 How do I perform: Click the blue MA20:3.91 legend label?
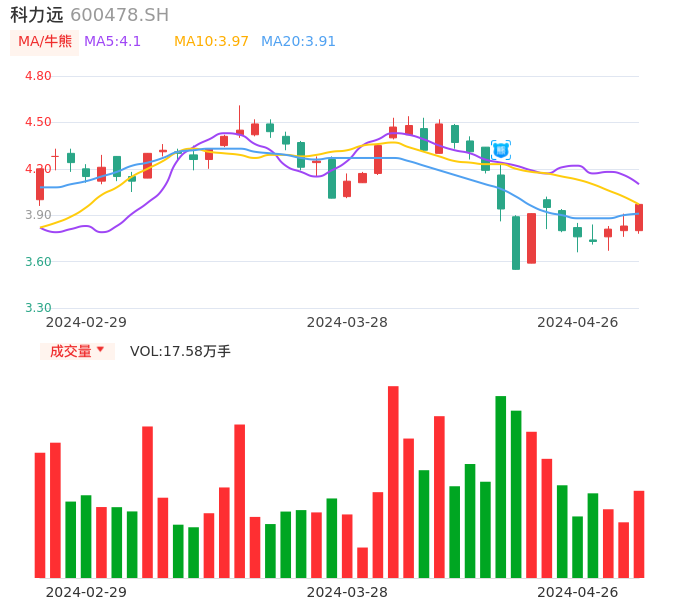pyautogui.click(x=298, y=42)
